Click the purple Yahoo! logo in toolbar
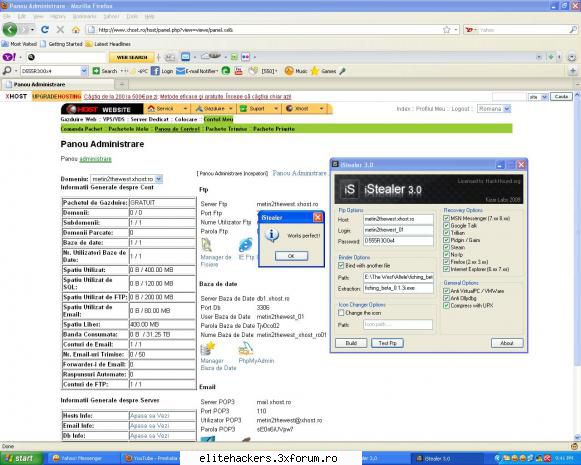 point(9,57)
